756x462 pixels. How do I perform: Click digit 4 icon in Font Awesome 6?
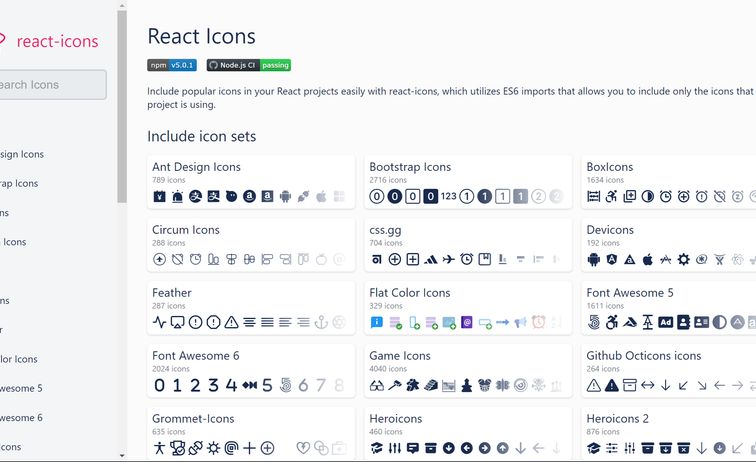pyautogui.click(x=231, y=385)
